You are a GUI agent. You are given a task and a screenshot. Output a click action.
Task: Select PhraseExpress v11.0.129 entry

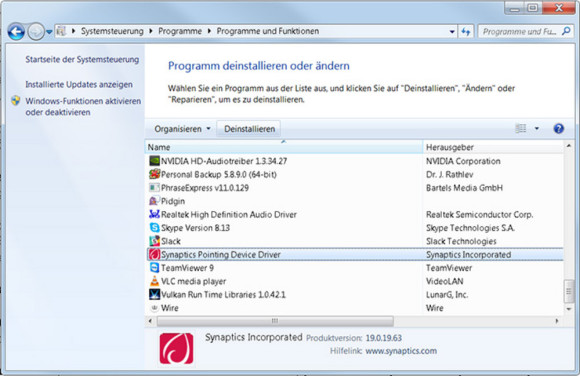205,188
